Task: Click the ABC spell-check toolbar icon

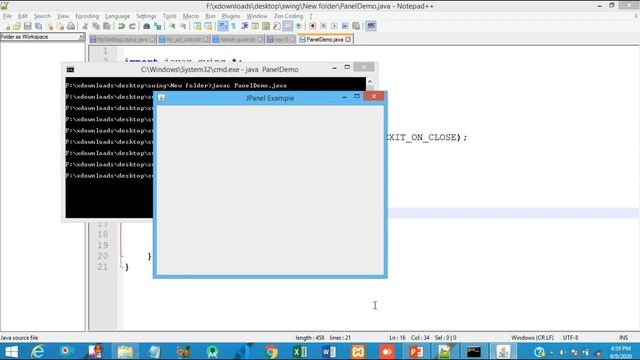Action: pyautogui.click(x=371, y=26)
